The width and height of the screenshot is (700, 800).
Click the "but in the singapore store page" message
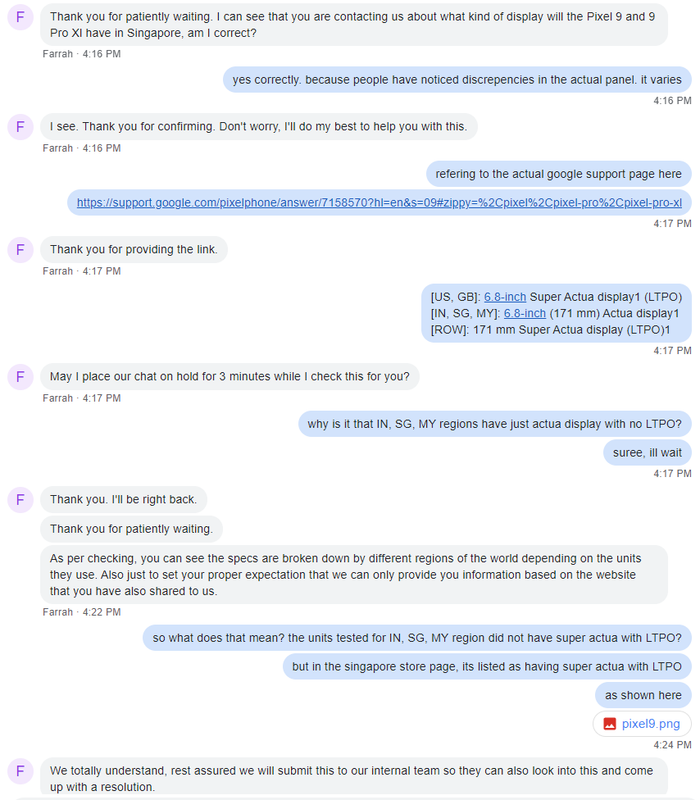pyautogui.click(x=487, y=666)
